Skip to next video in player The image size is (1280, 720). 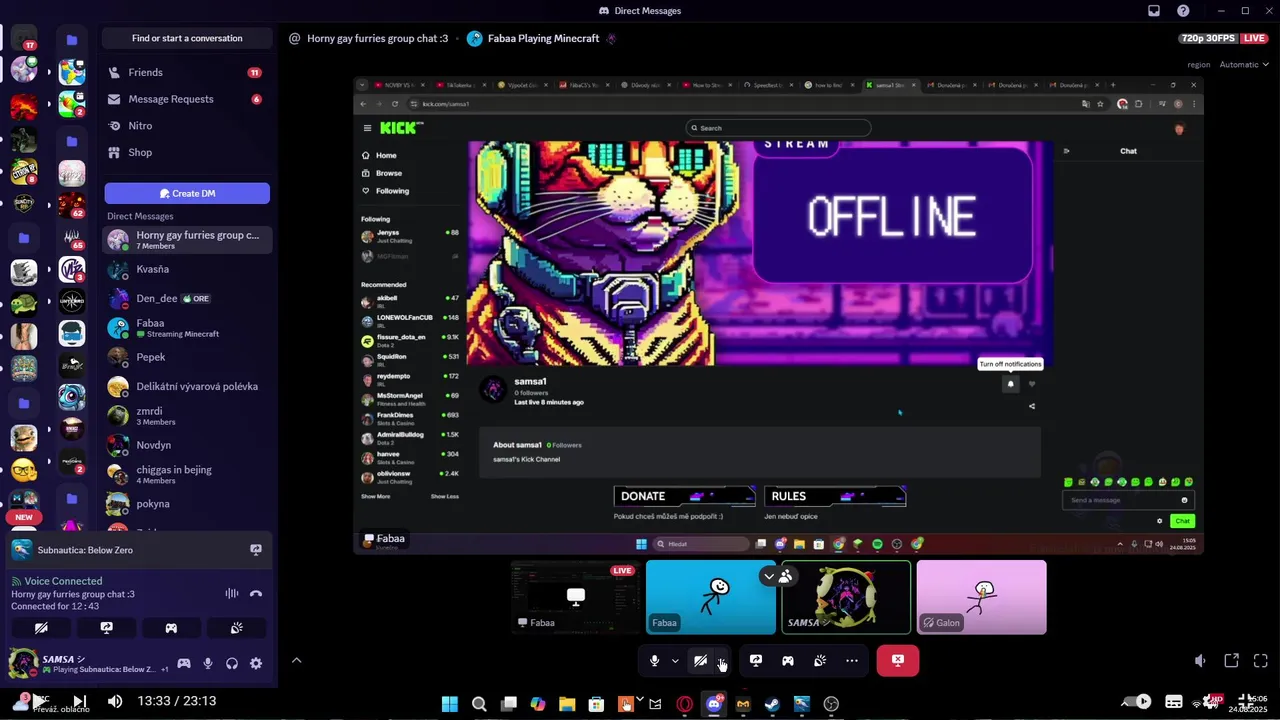pyautogui.click(x=79, y=701)
